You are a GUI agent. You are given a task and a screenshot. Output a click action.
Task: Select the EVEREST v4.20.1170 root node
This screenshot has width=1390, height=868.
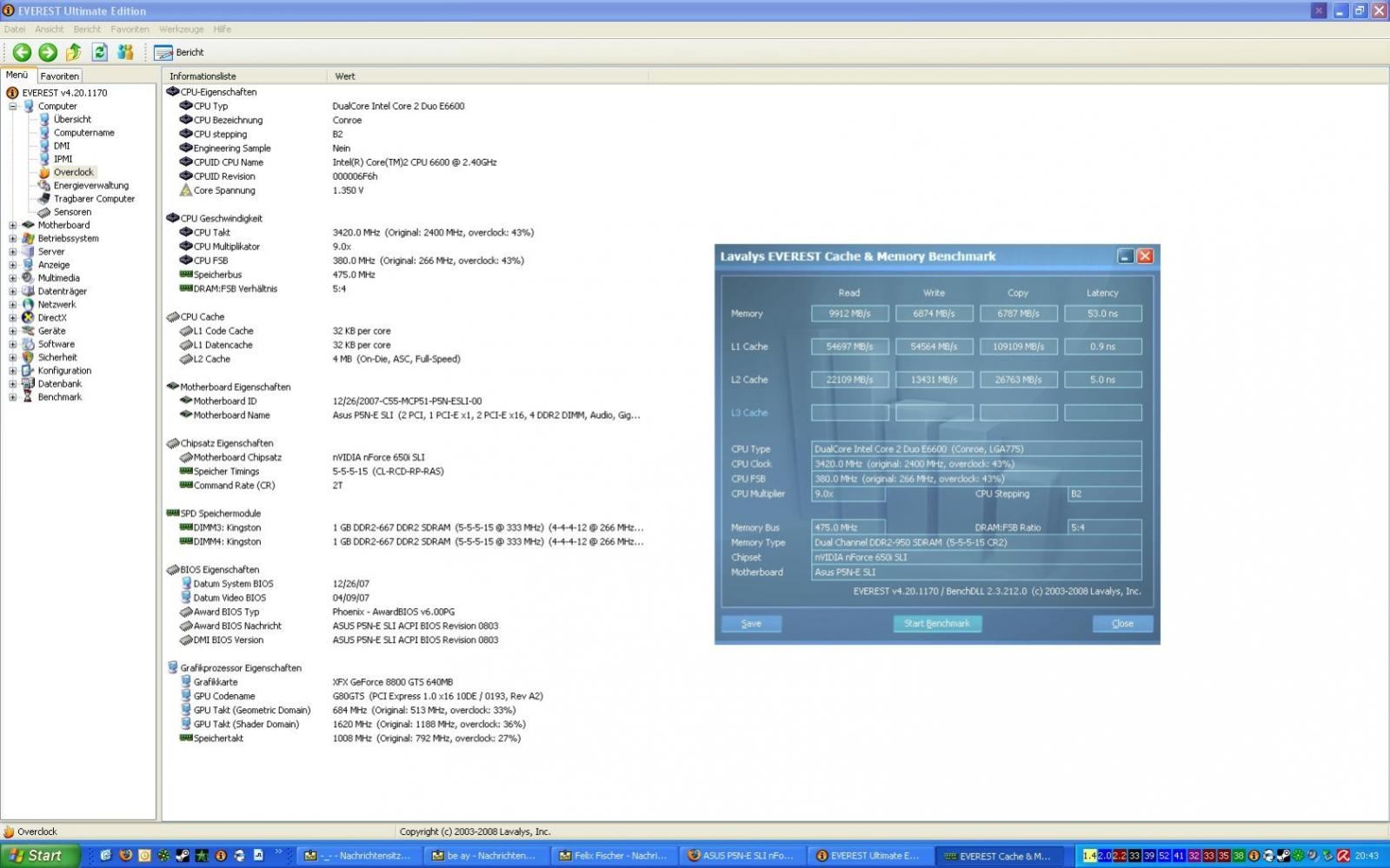click(64, 92)
